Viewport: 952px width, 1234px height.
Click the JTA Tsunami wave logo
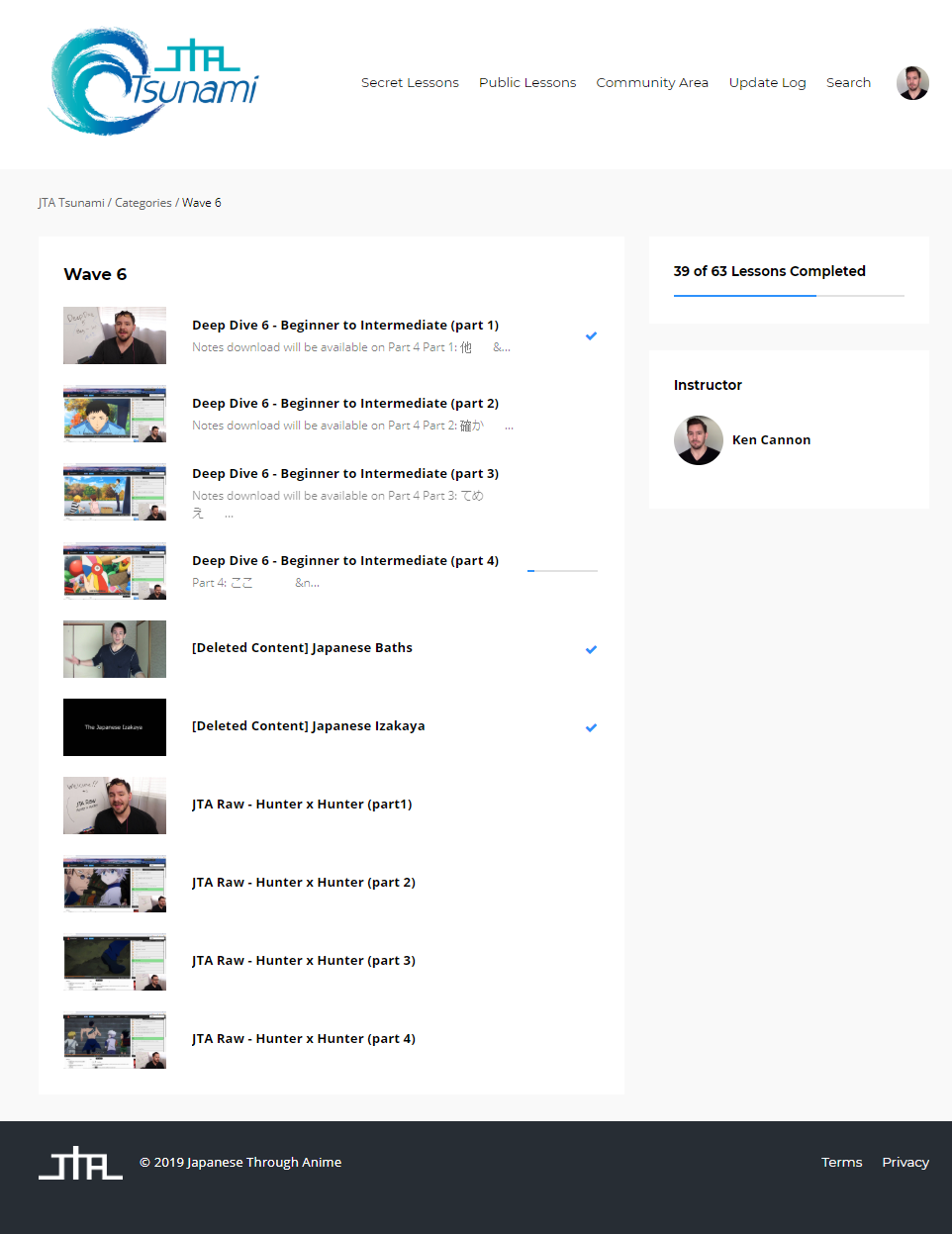(153, 81)
